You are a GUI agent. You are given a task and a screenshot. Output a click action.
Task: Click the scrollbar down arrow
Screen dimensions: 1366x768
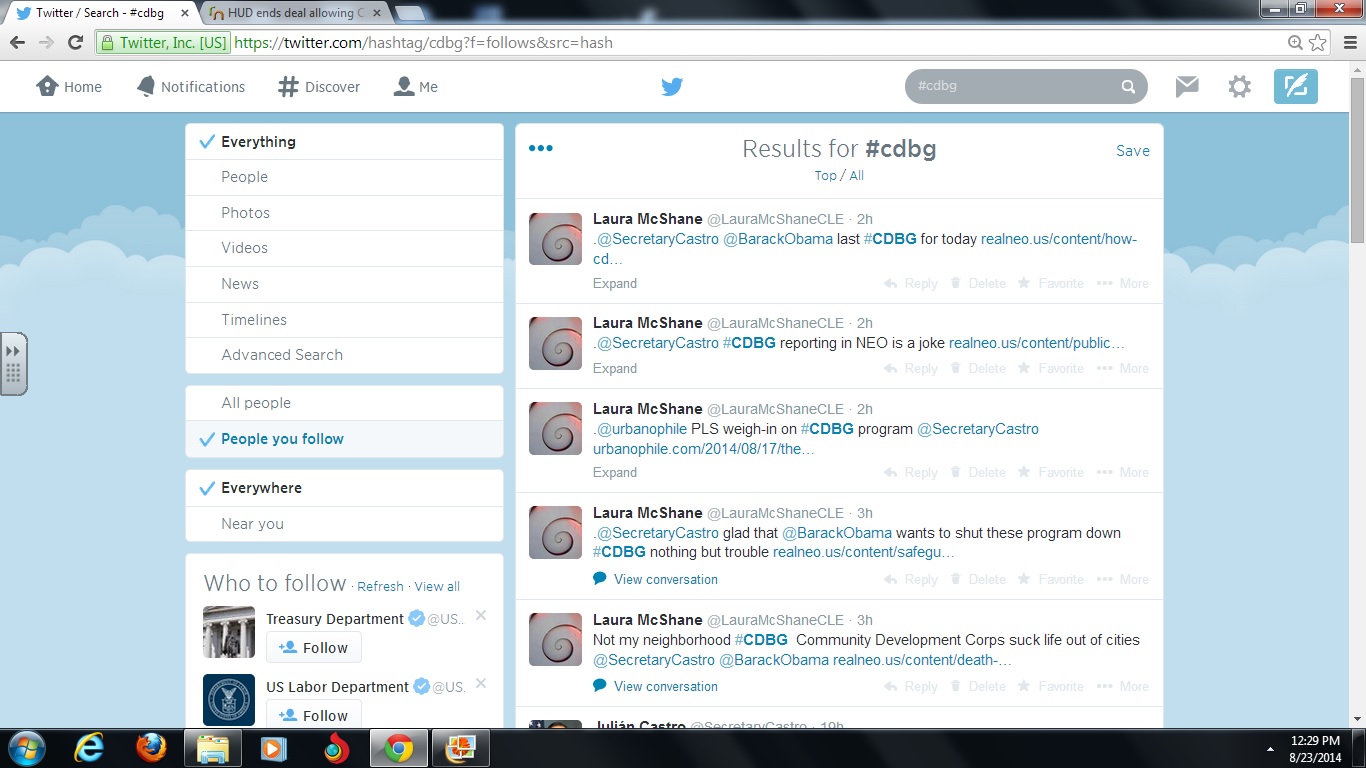pos(1357,720)
